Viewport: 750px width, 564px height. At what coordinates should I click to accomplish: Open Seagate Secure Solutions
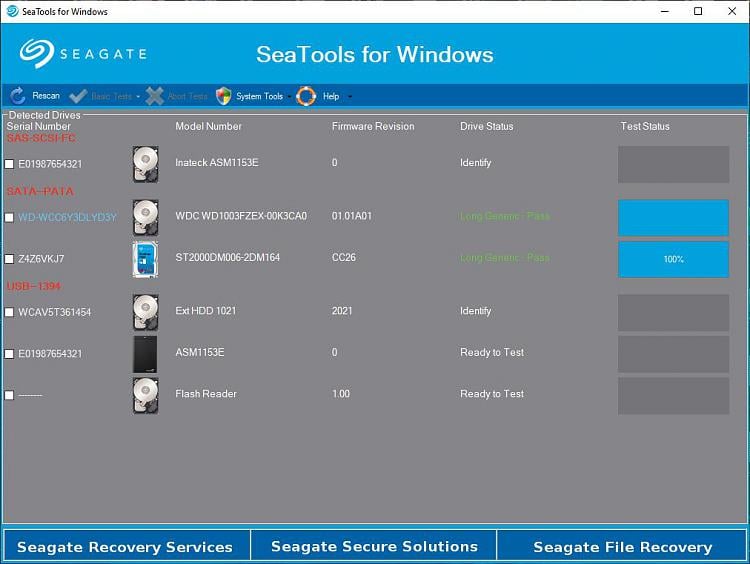374,546
